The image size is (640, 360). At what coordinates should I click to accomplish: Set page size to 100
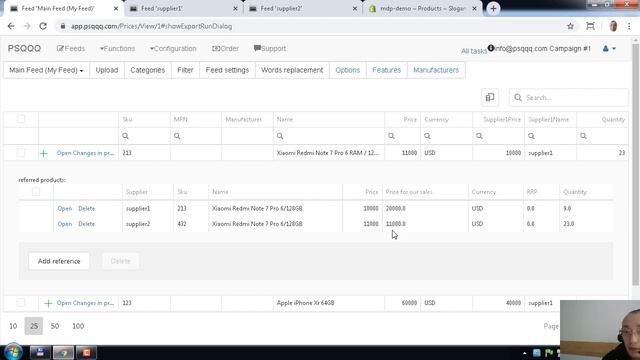tap(78, 326)
